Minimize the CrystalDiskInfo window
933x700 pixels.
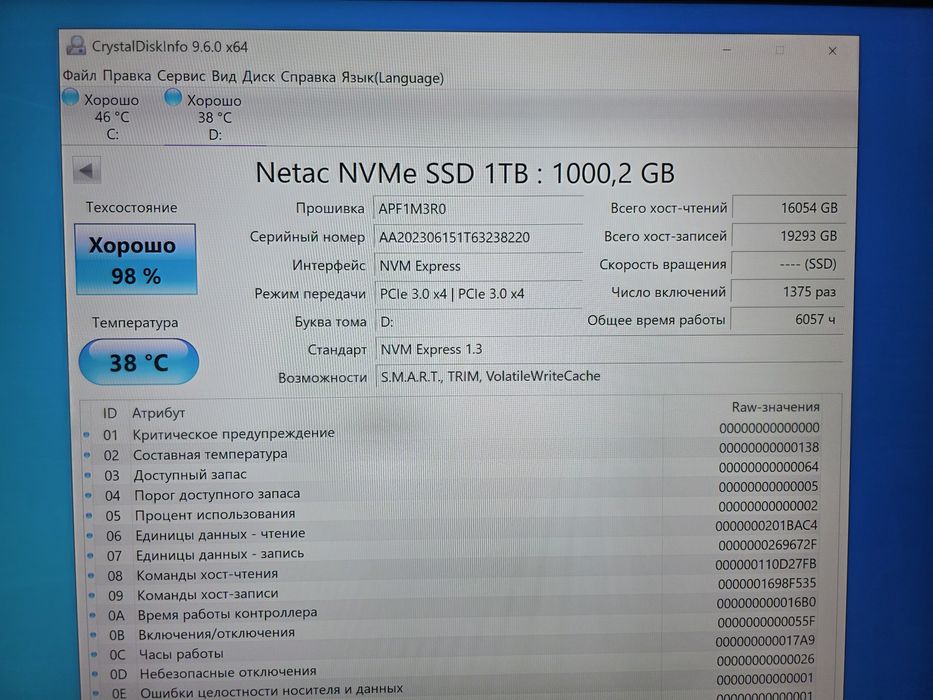[727, 50]
